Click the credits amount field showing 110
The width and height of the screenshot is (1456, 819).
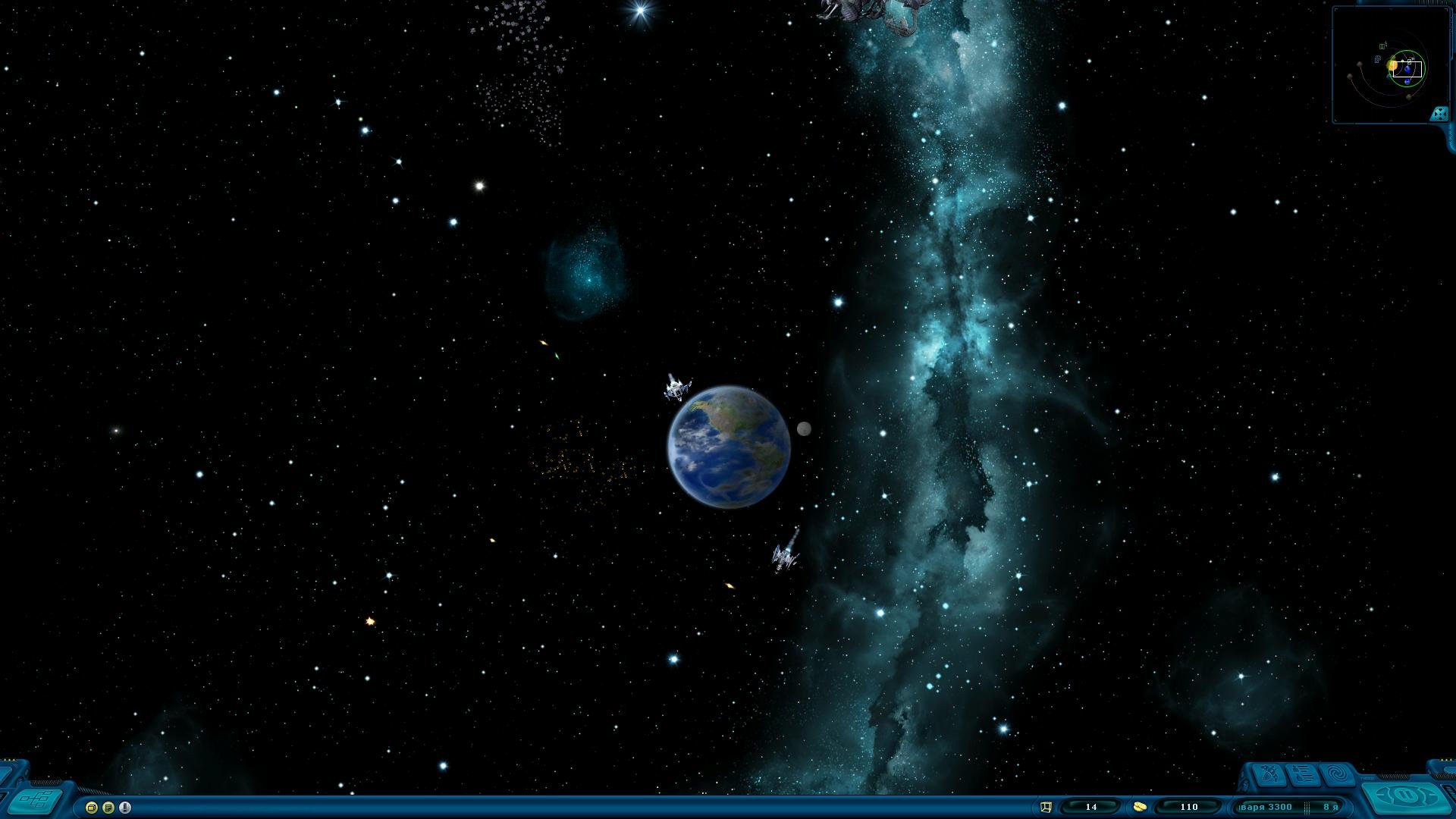click(x=1188, y=807)
